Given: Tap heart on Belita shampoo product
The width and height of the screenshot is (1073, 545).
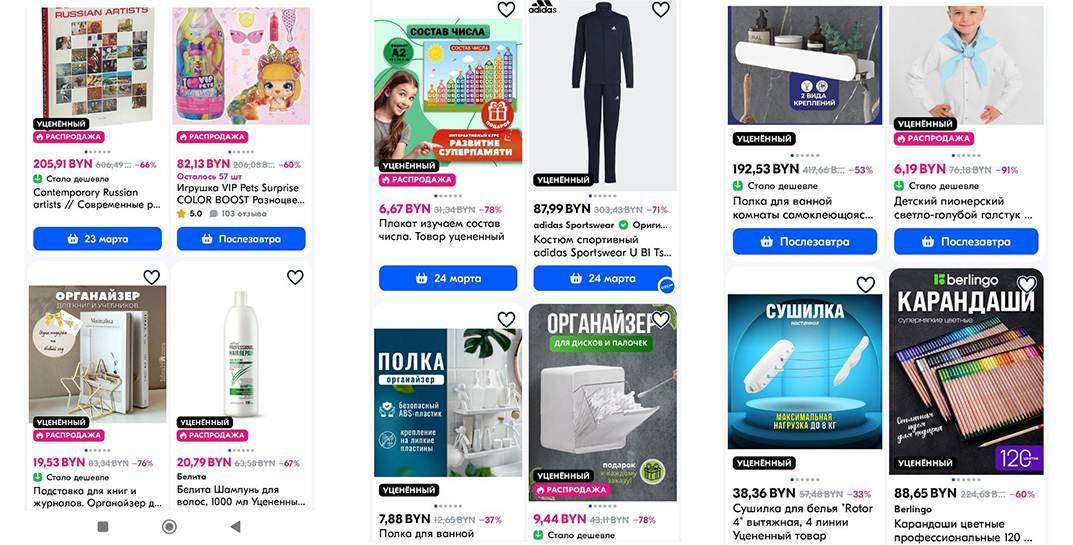Looking at the screenshot, I should [295, 277].
